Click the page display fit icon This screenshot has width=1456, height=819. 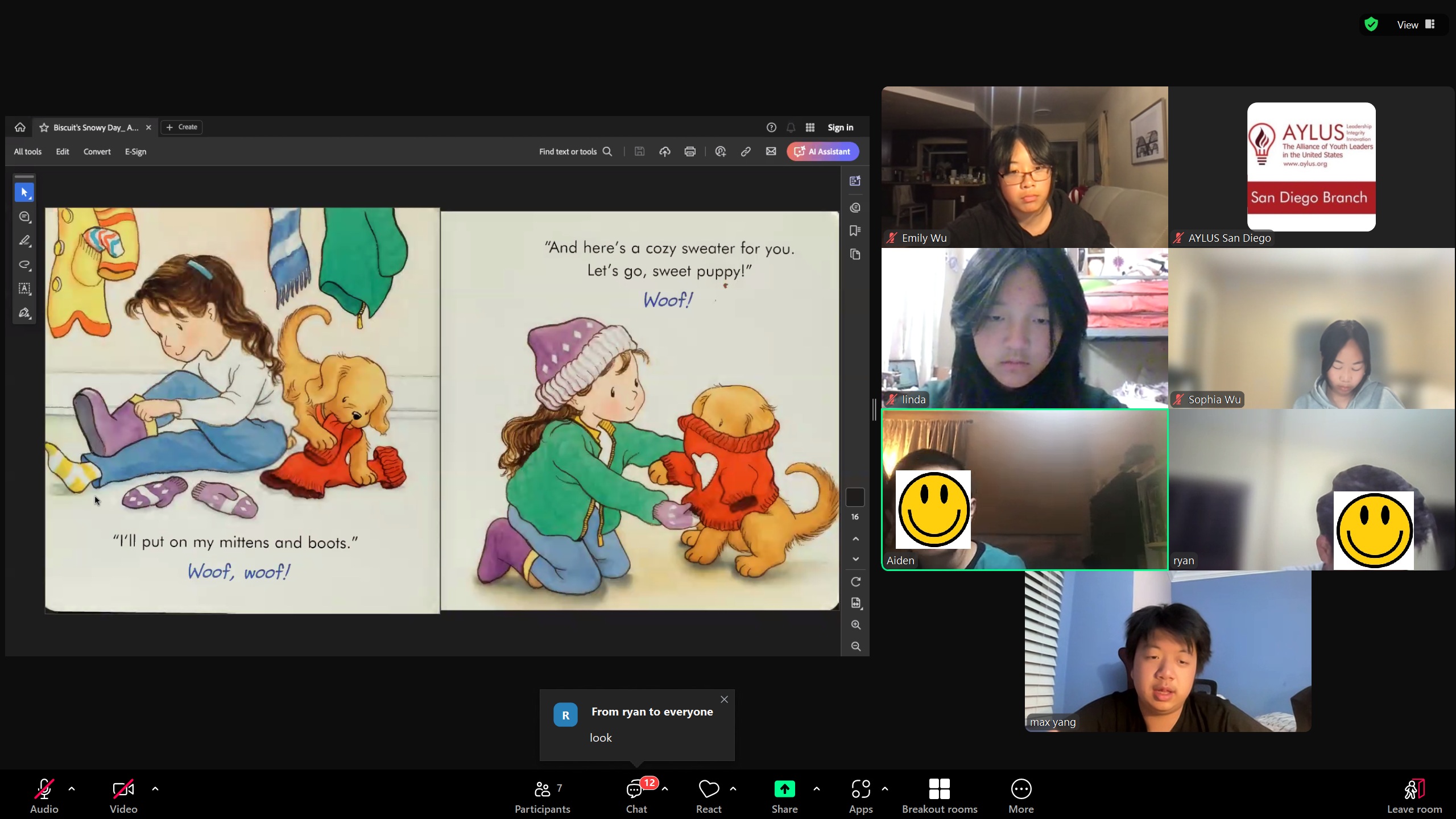855,603
